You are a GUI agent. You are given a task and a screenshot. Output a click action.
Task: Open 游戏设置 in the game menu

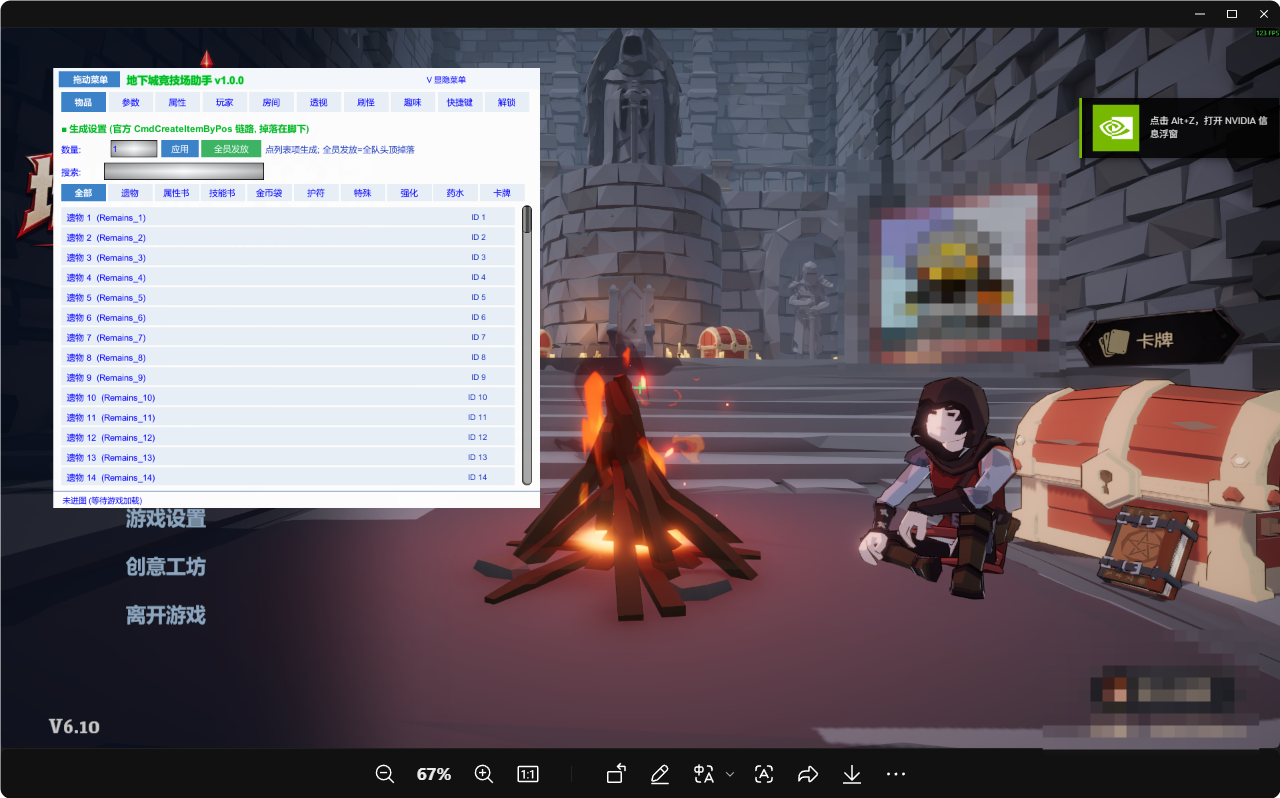(166, 519)
